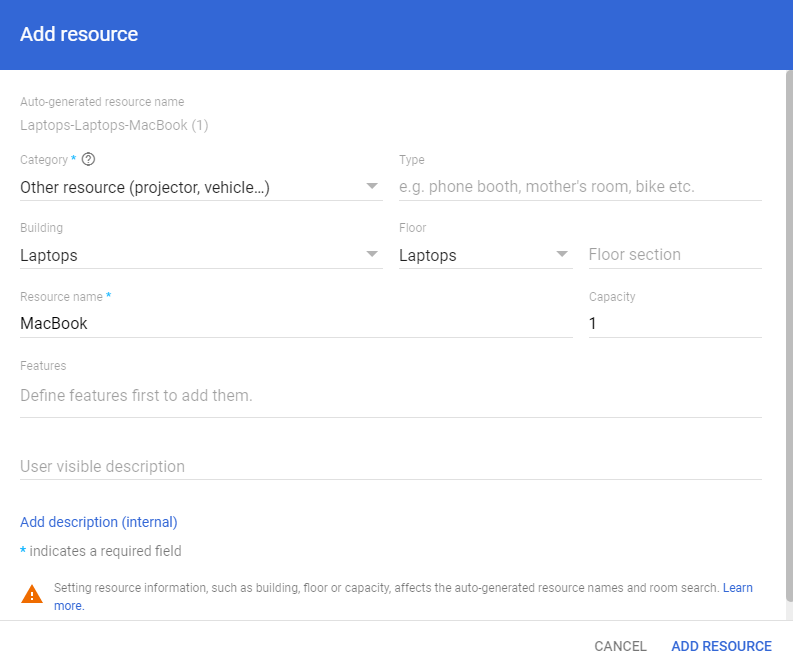
Task: Click the orange warning triangle icon
Action: click(x=32, y=594)
